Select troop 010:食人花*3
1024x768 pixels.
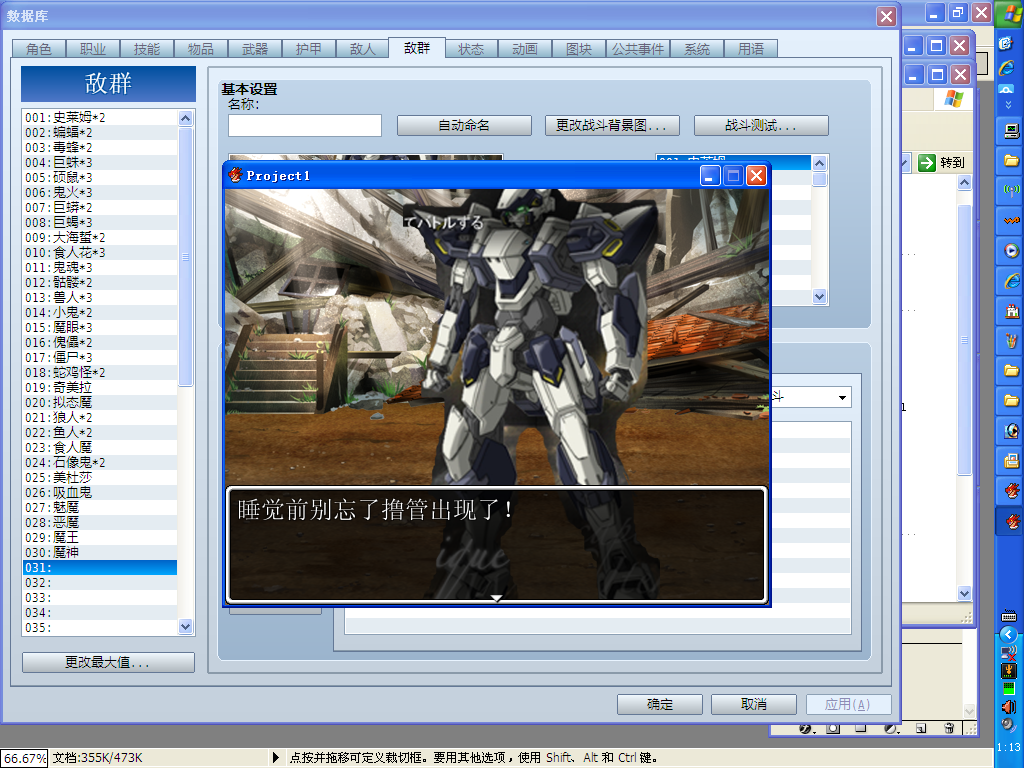[x=100, y=253]
